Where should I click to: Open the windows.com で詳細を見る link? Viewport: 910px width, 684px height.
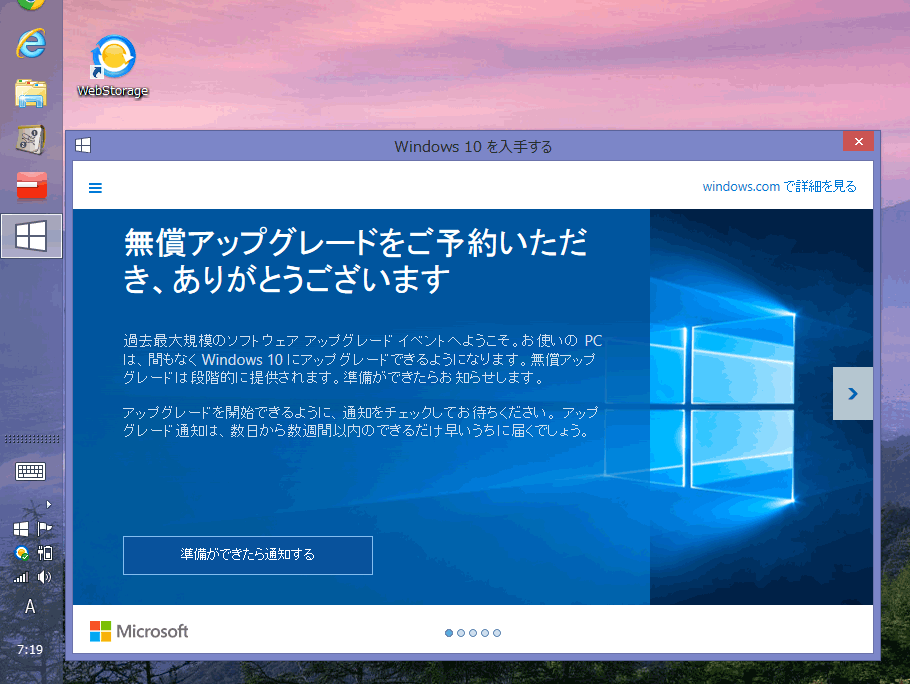click(x=779, y=186)
